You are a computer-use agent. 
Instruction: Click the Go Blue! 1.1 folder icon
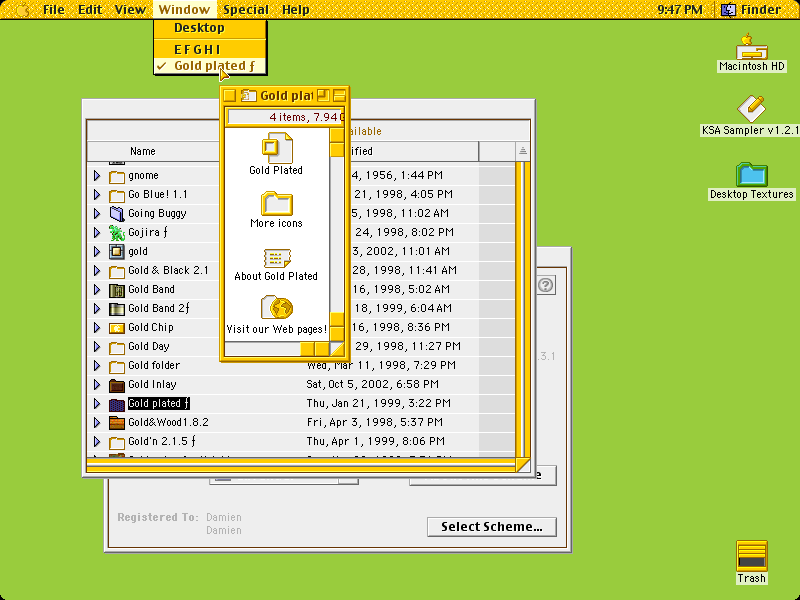click(117, 195)
